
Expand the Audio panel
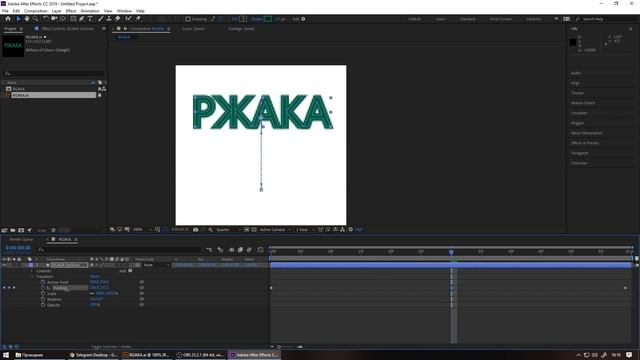pos(576,73)
